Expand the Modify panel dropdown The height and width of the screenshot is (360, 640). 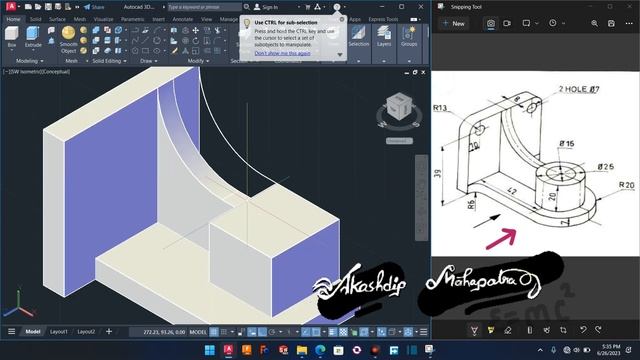[x=198, y=61]
